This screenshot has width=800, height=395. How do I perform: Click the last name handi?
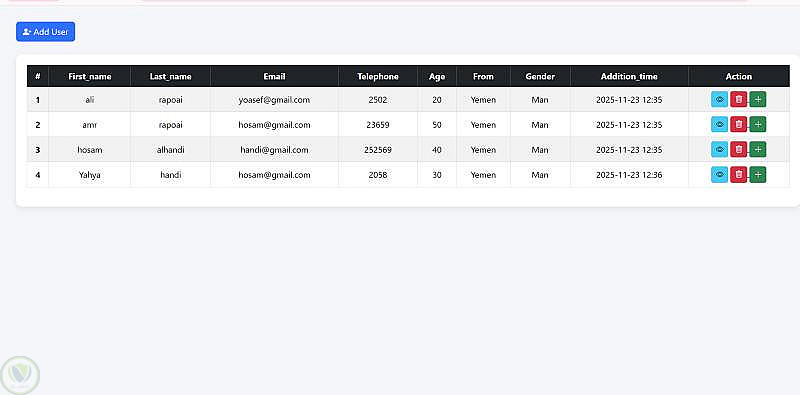[170, 175]
